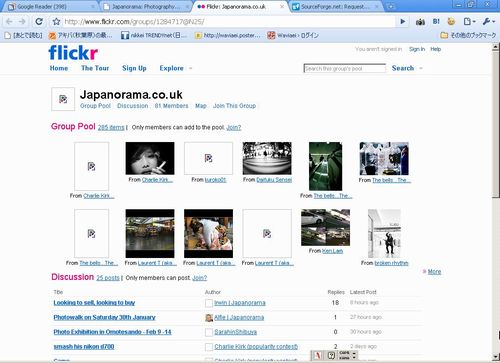Open the new tab button
500x363 pixels.
(391, 6)
